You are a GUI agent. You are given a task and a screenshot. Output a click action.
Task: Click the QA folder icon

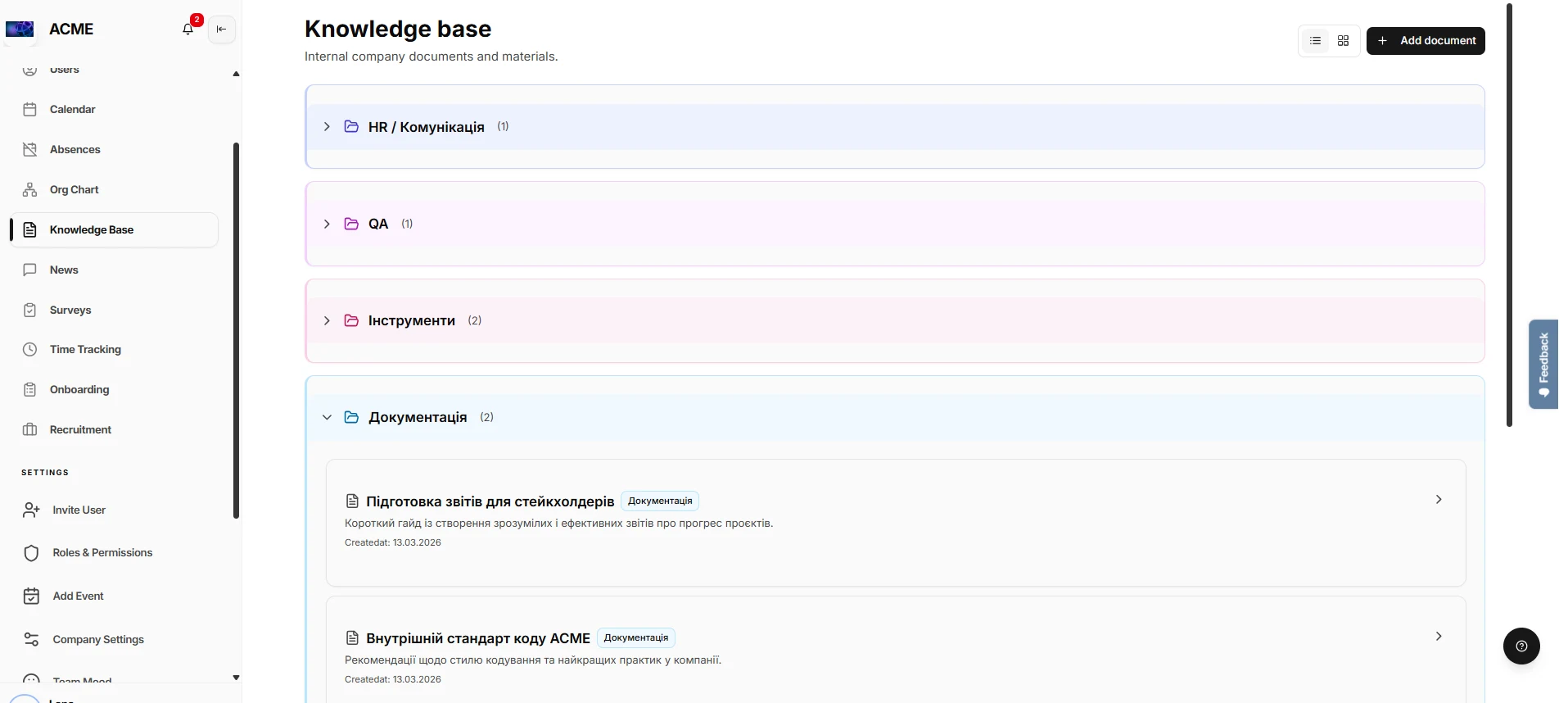351,224
